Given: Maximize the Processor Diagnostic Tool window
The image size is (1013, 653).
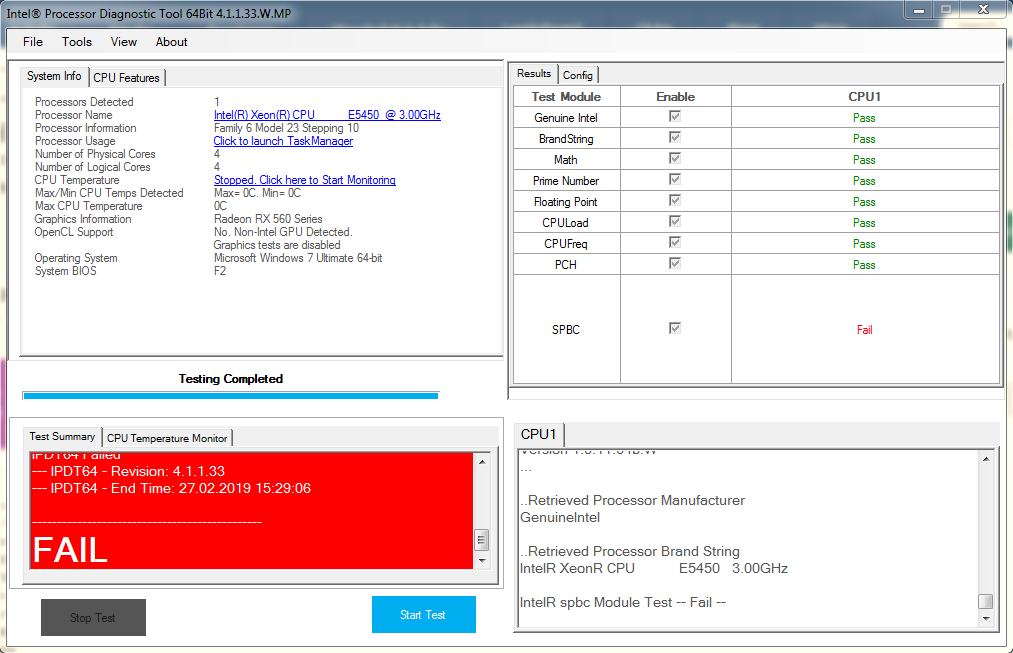Looking at the screenshot, I should coord(946,10).
